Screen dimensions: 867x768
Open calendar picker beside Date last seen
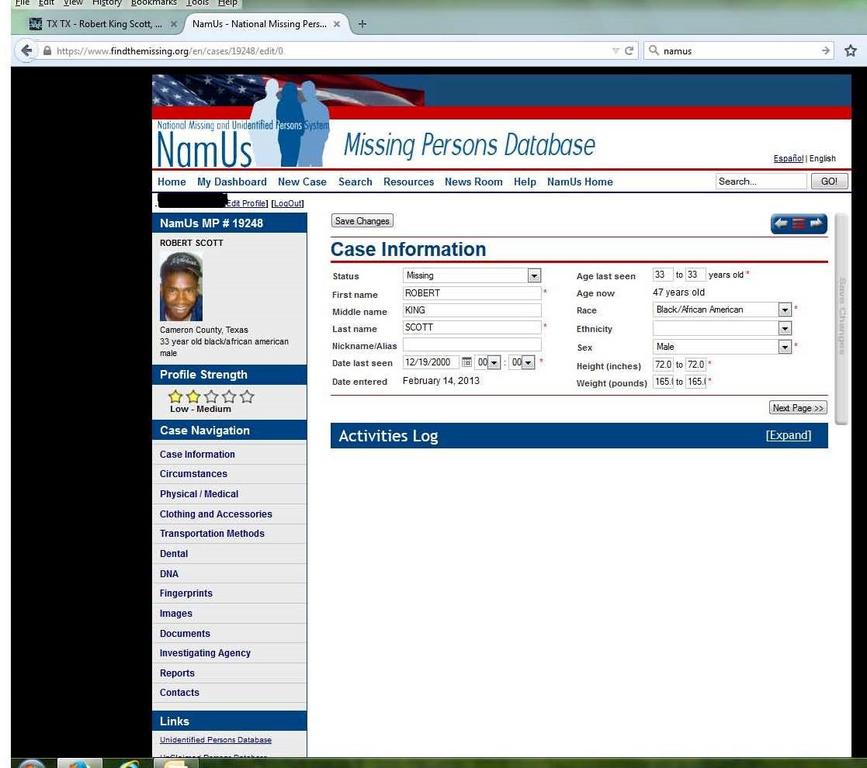coord(466,363)
